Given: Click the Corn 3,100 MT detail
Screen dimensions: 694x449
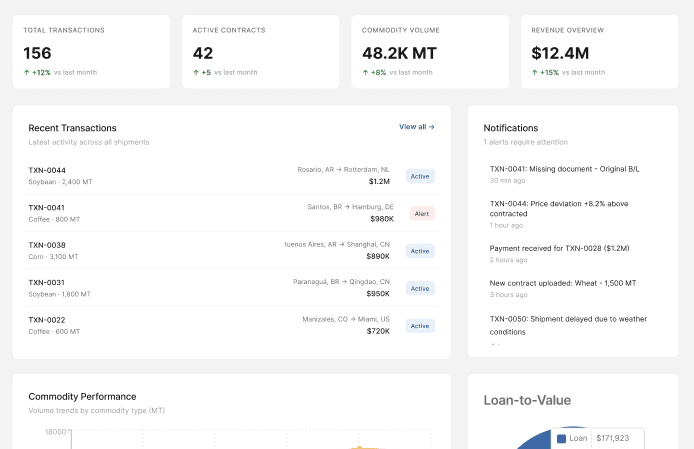Looking at the screenshot, I should 53,257.
